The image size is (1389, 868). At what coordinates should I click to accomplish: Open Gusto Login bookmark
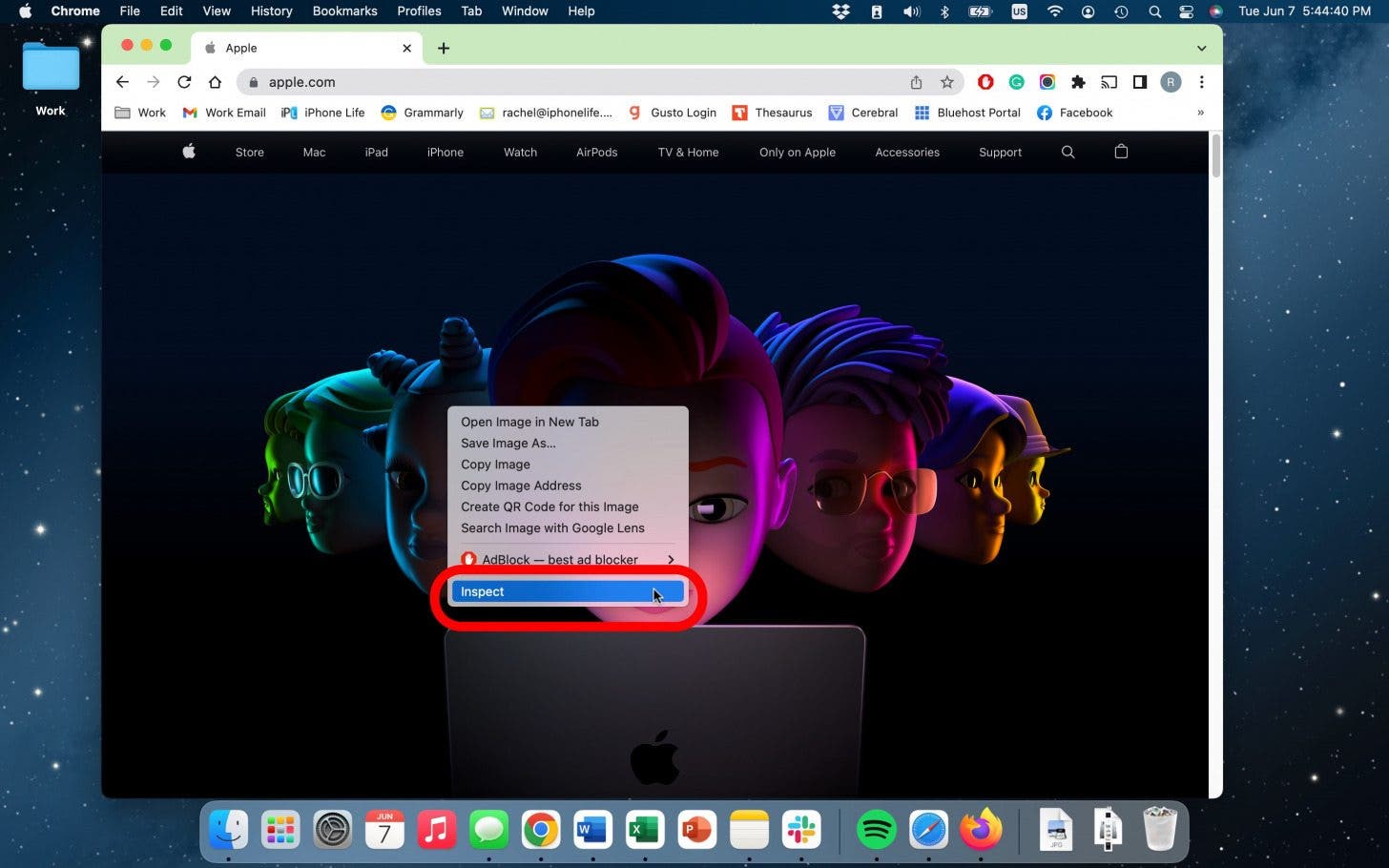click(x=673, y=113)
